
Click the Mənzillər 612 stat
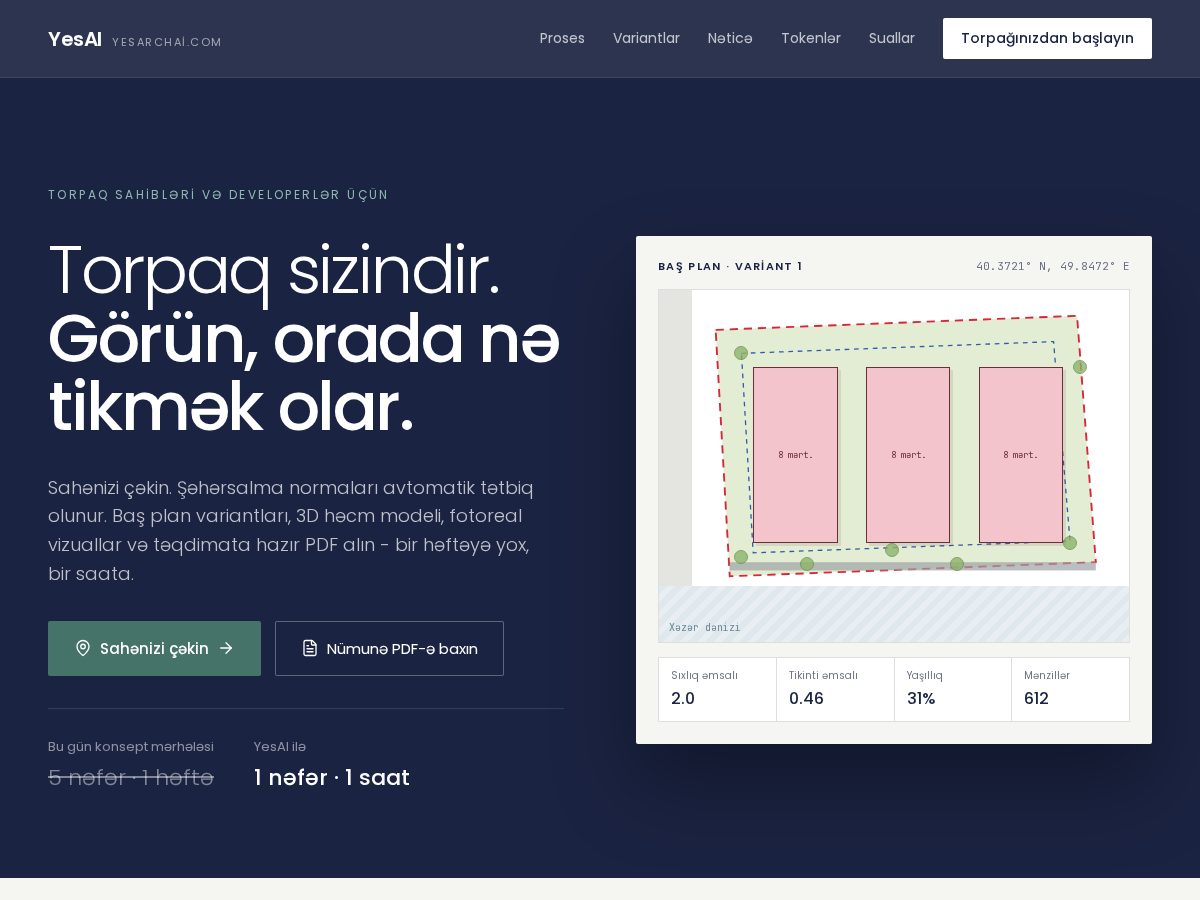coord(1070,689)
